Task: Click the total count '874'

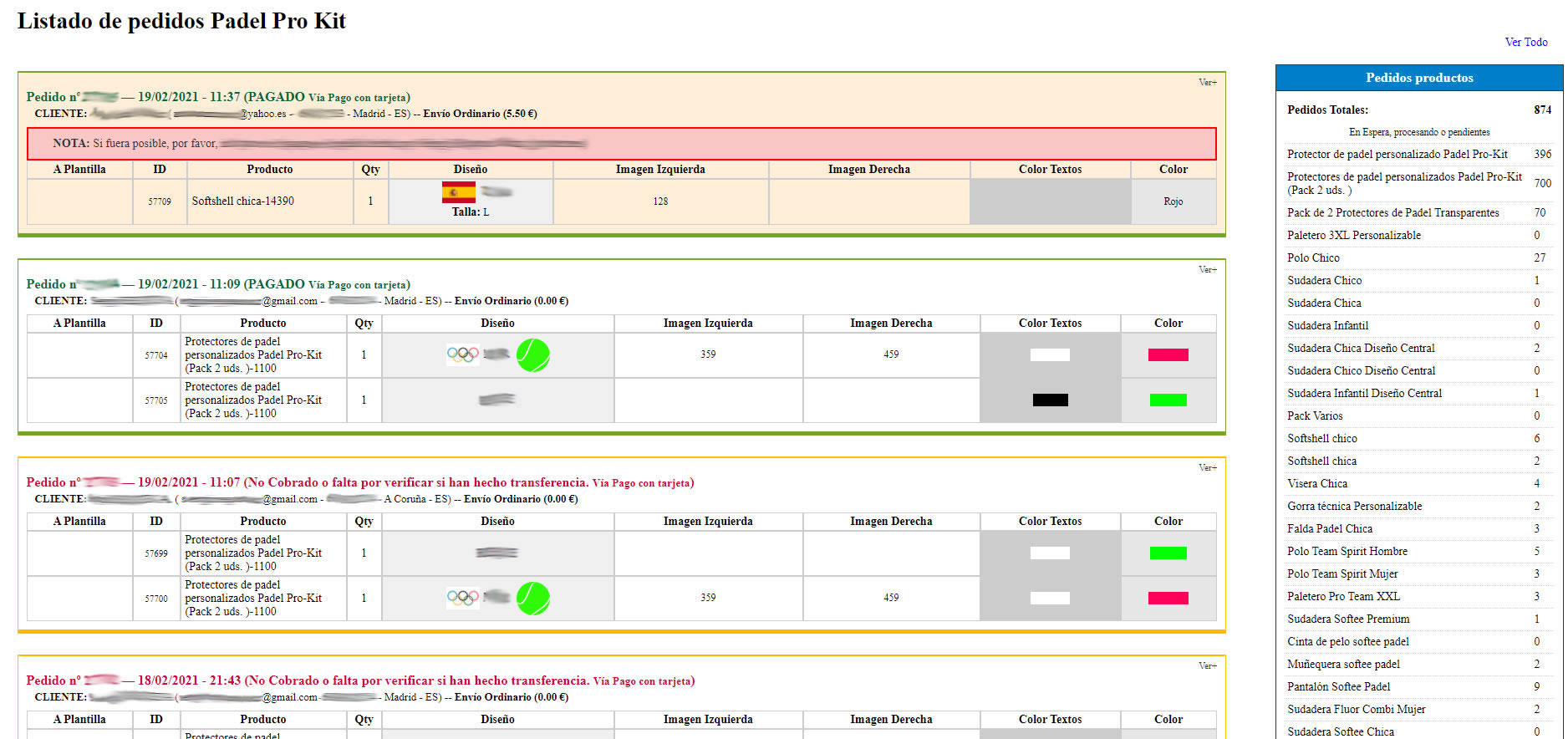Action: click(x=1542, y=110)
